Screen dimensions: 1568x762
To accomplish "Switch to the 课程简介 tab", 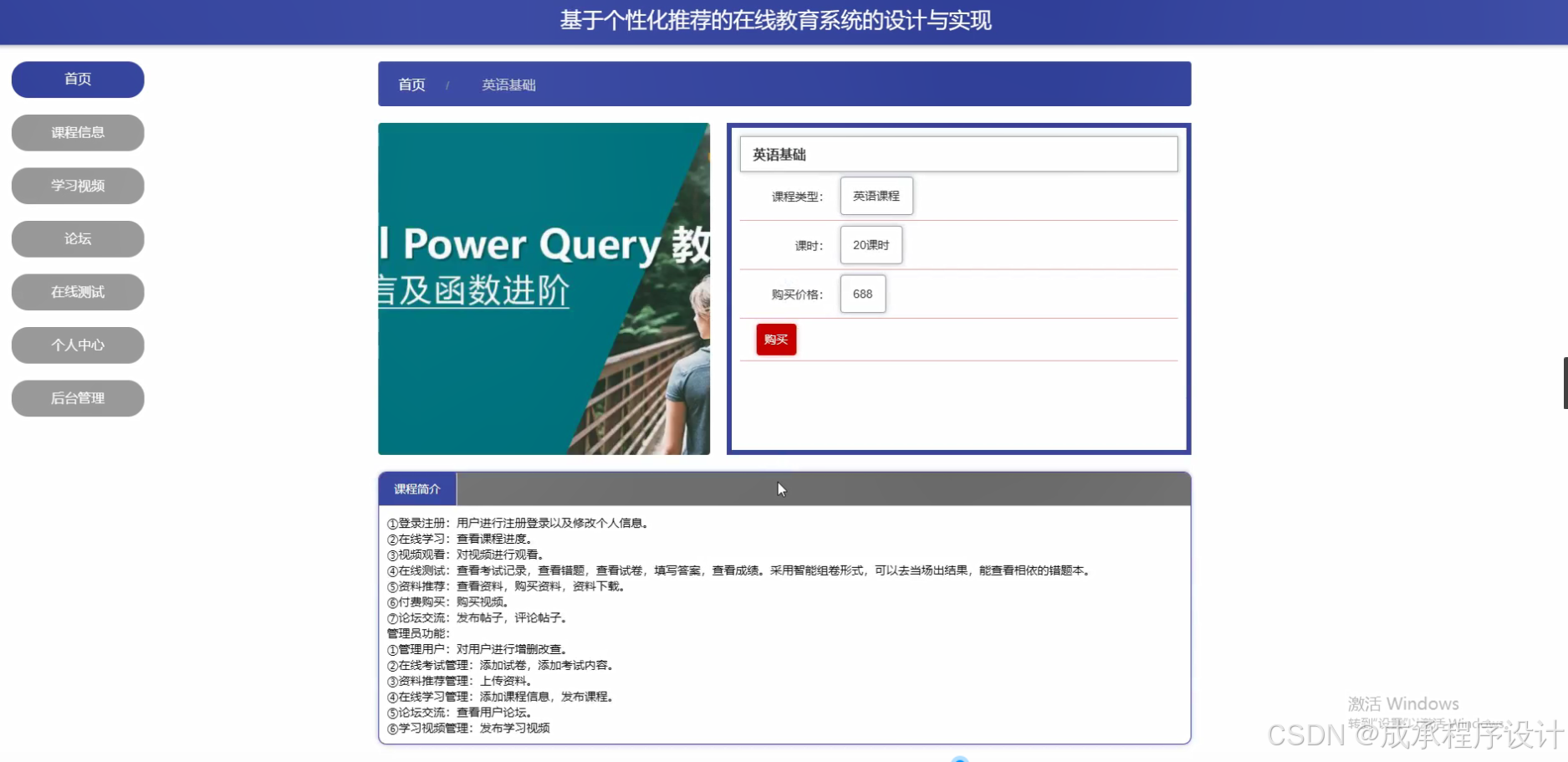I will pyautogui.click(x=416, y=488).
